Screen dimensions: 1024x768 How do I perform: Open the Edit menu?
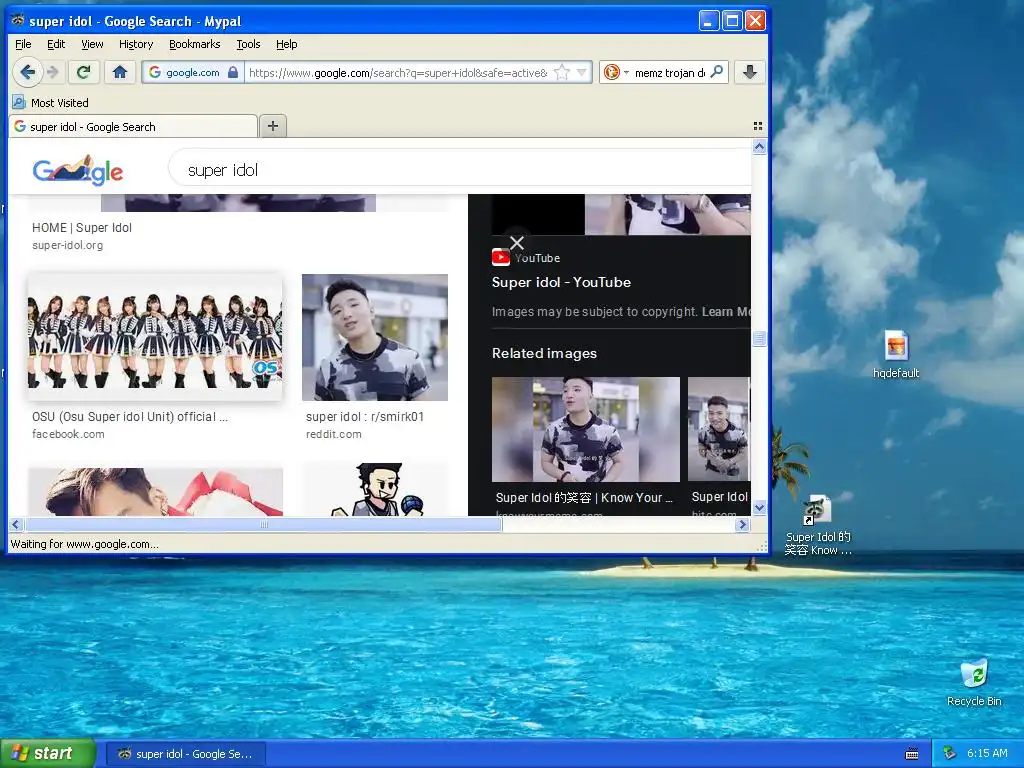pos(56,44)
